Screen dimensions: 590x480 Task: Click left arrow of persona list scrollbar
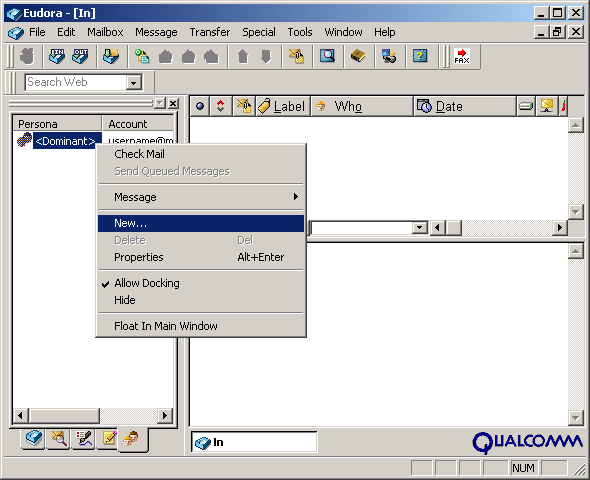(x=20, y=416)
